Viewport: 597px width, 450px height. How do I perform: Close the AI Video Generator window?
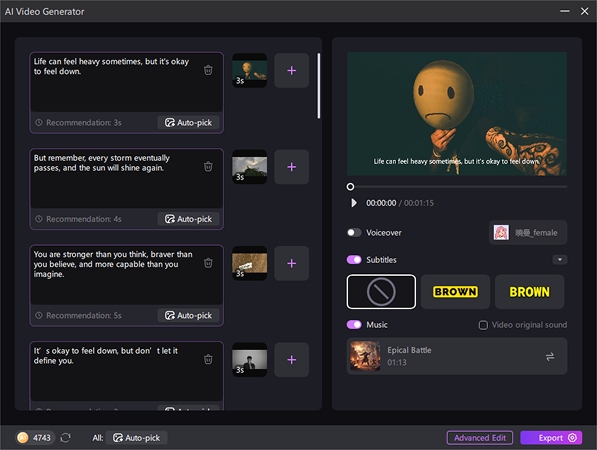[x=584, y=11]
